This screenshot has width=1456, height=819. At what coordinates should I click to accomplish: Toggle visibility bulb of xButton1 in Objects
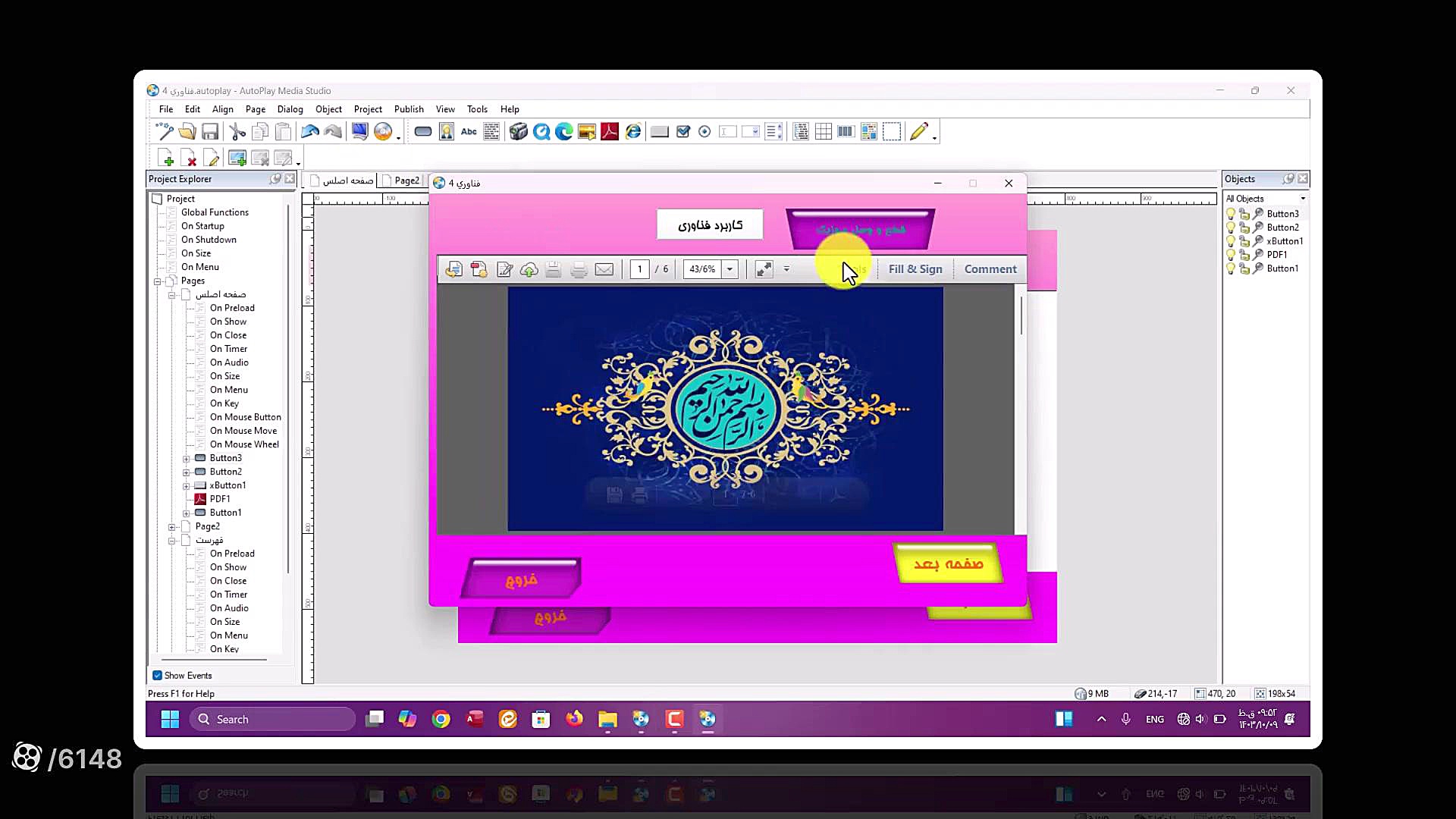(x=1231, y=241)
